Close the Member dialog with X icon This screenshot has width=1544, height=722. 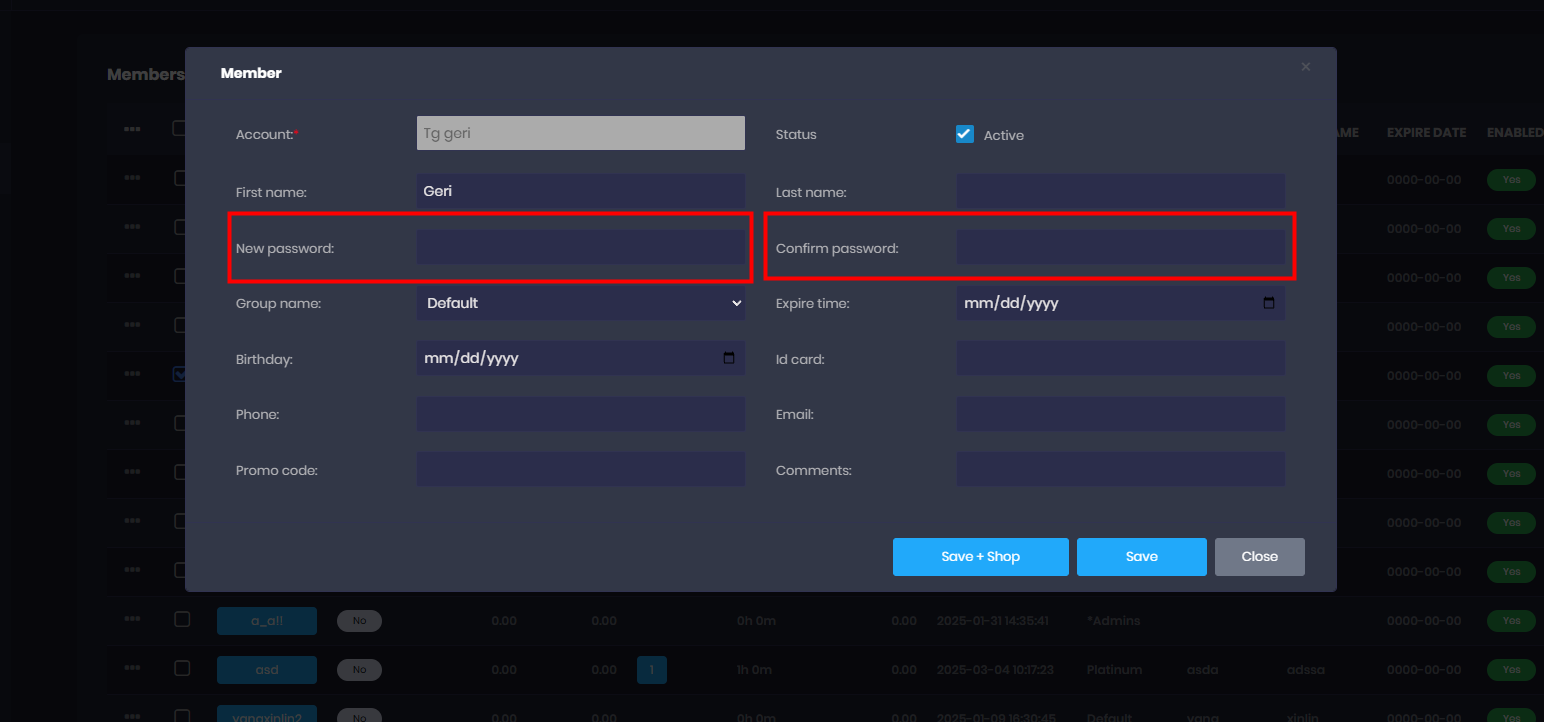(1305, 67)
